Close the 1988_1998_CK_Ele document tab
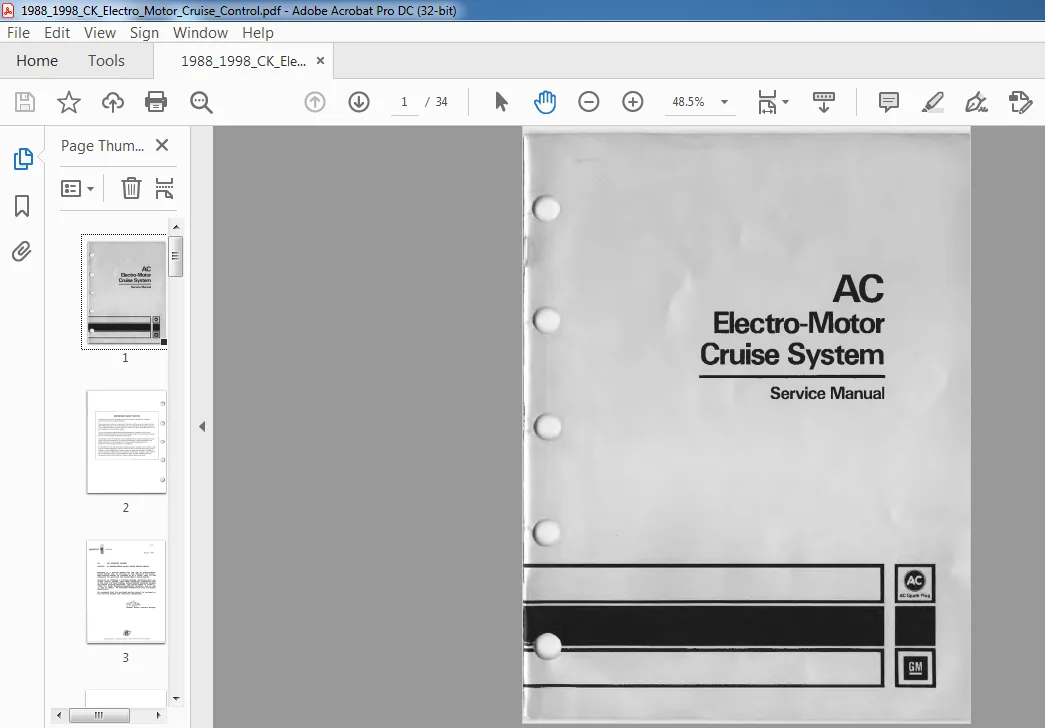This screenshot has width=1045, height=728. (321, 61)
